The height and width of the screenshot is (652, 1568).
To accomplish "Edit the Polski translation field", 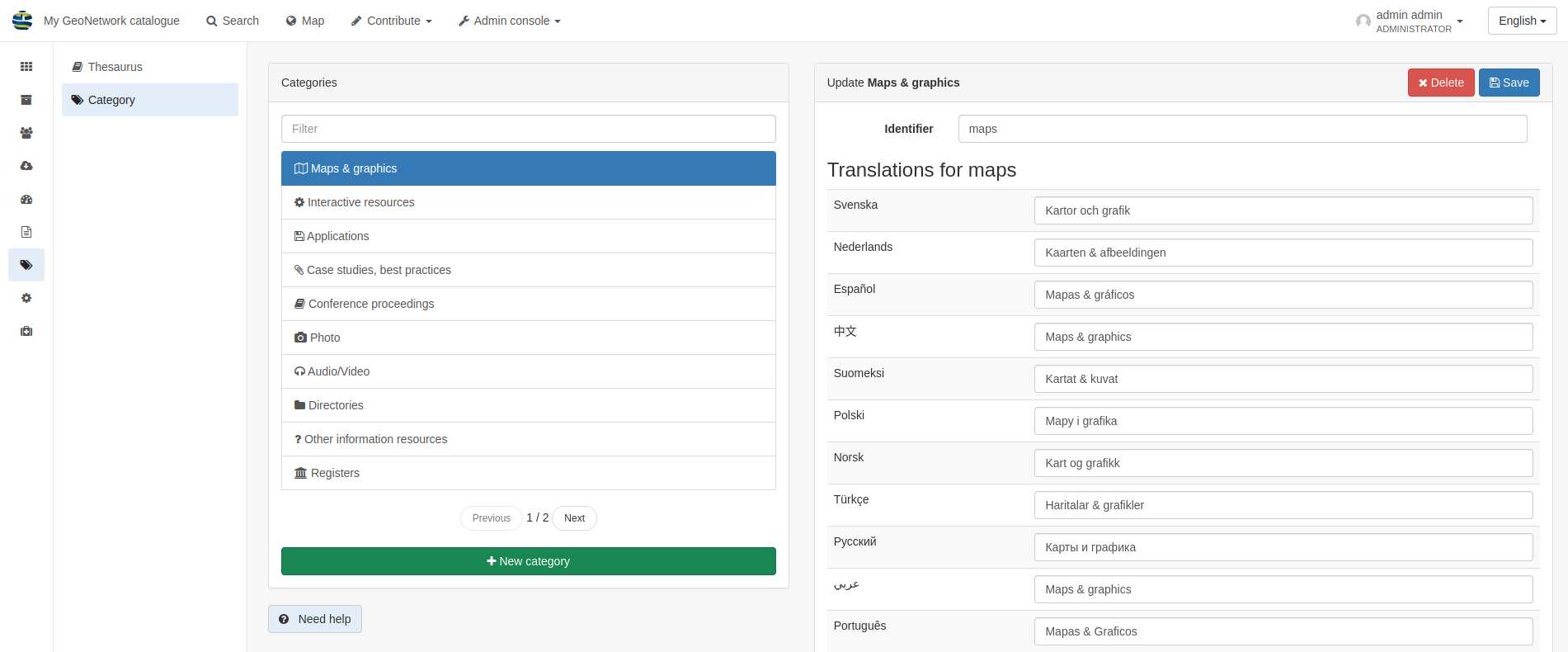I will [1283, 421].
